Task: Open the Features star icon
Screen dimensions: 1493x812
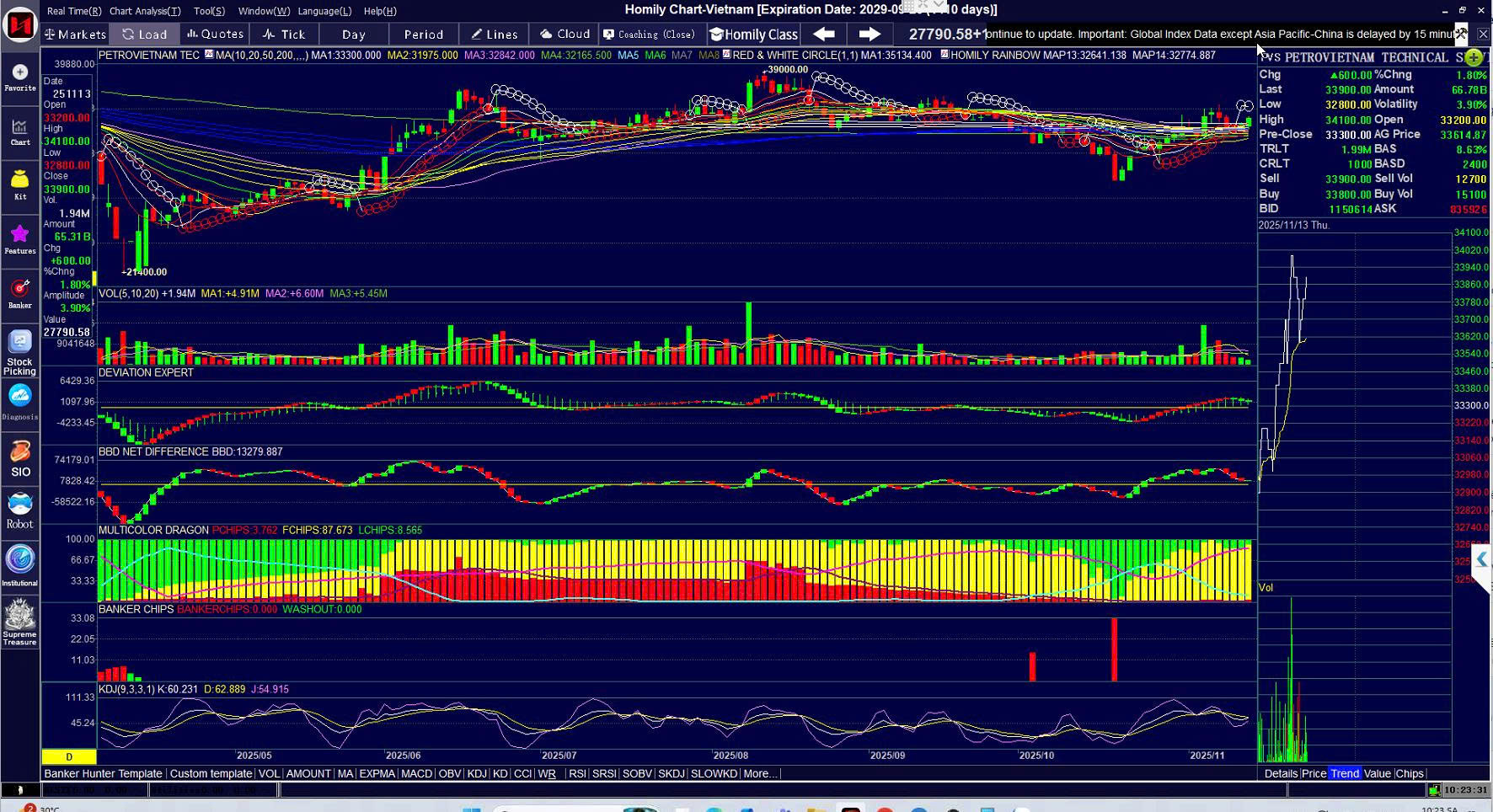Action: click(x=20, y=238)
